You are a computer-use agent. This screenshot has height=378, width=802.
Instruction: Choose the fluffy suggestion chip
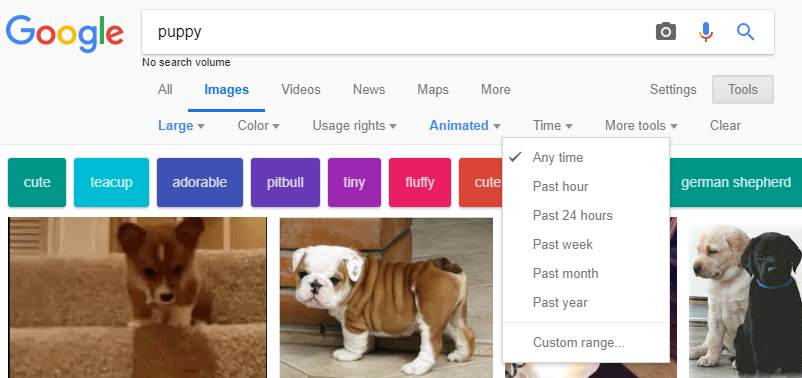pyautogui.click(x=420, y=183)
